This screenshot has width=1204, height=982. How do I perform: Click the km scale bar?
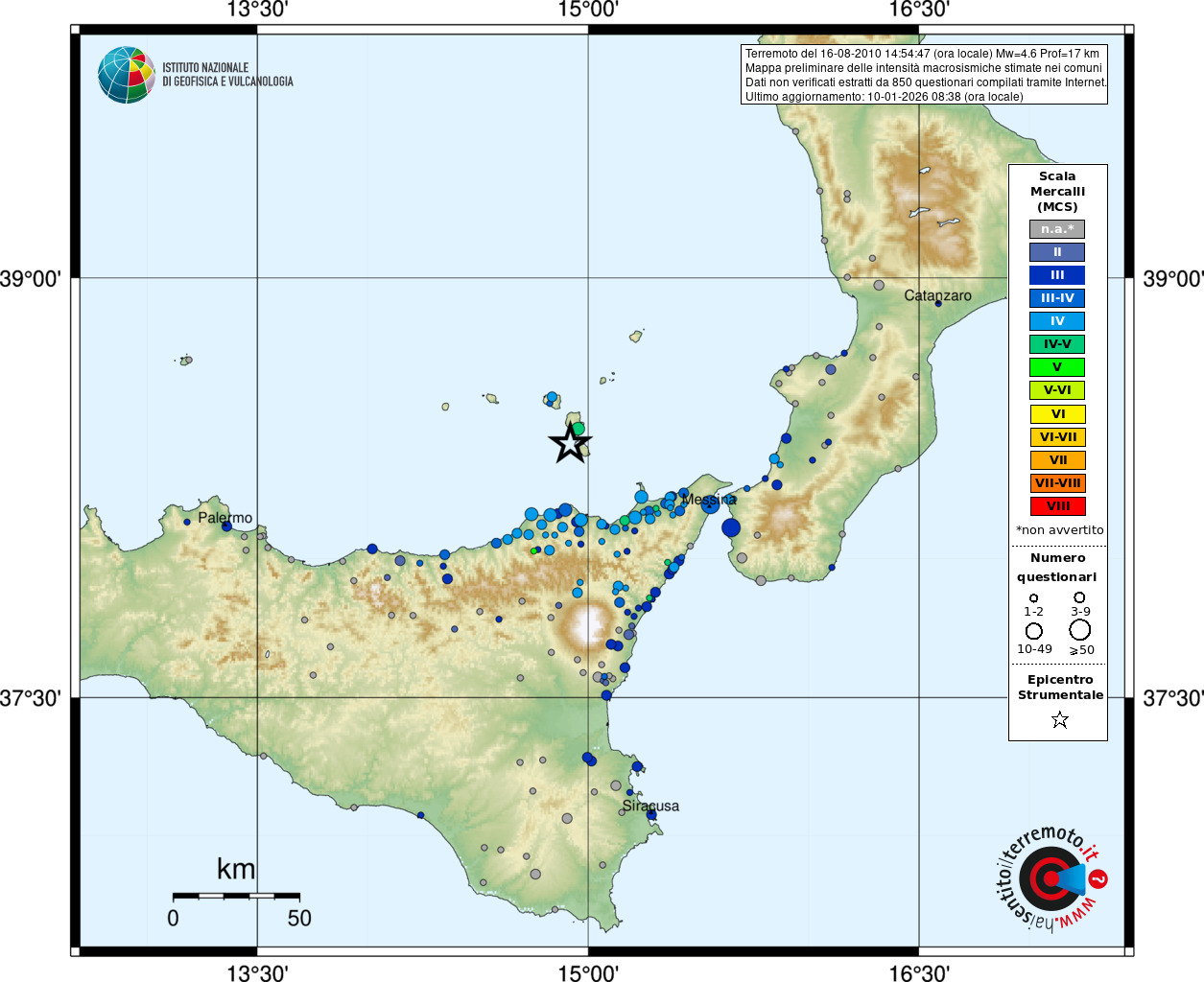[x=236, y=896]
